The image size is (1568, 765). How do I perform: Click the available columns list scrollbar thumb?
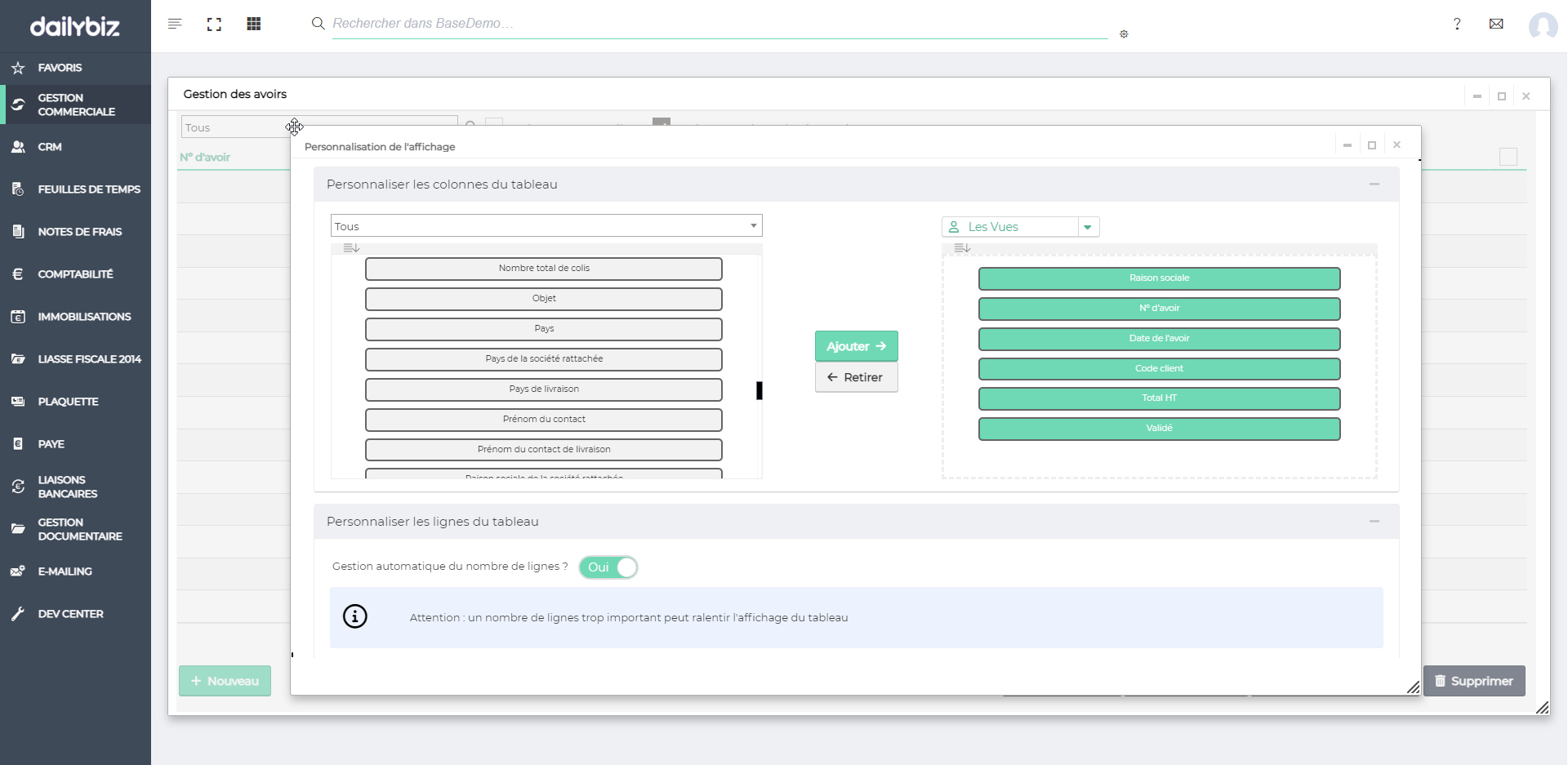[x=759, y=391]
